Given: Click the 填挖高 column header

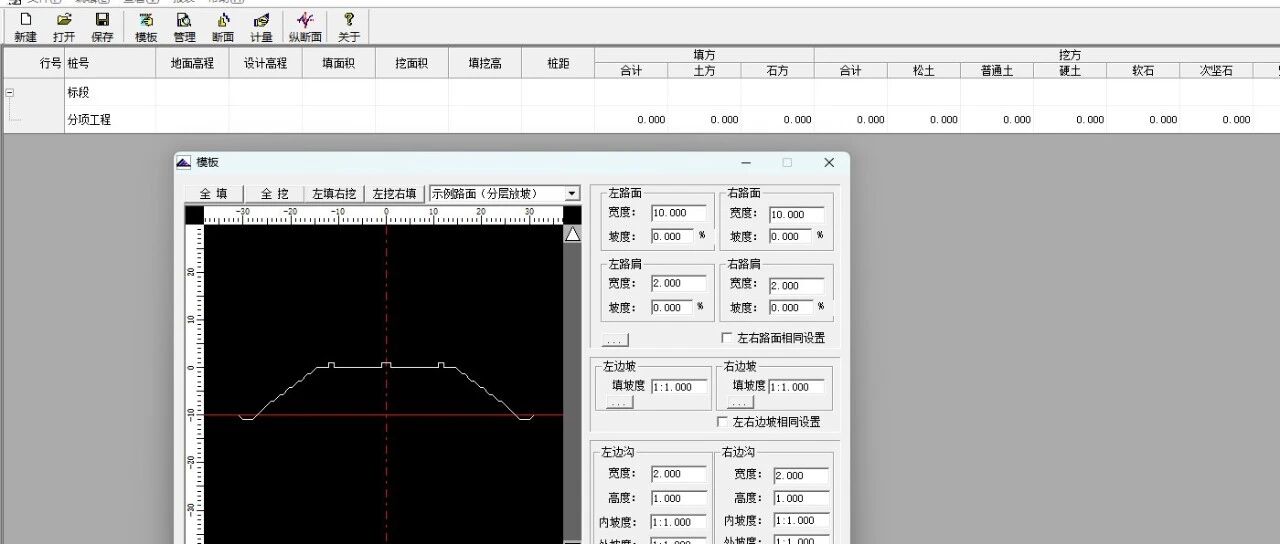Looking at the screenshot, I should coord(484,63).
